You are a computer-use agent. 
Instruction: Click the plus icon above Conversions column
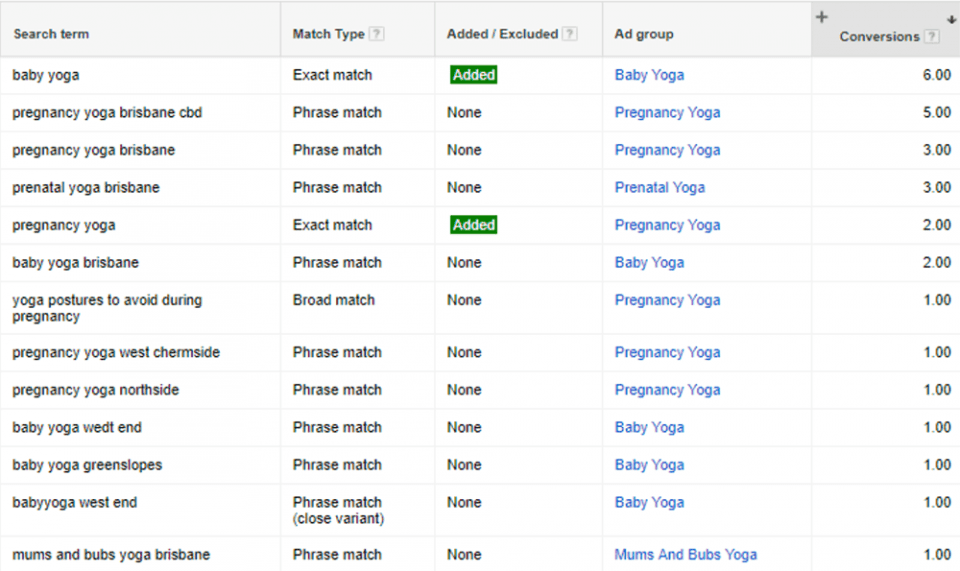click(x=822, y=17)
